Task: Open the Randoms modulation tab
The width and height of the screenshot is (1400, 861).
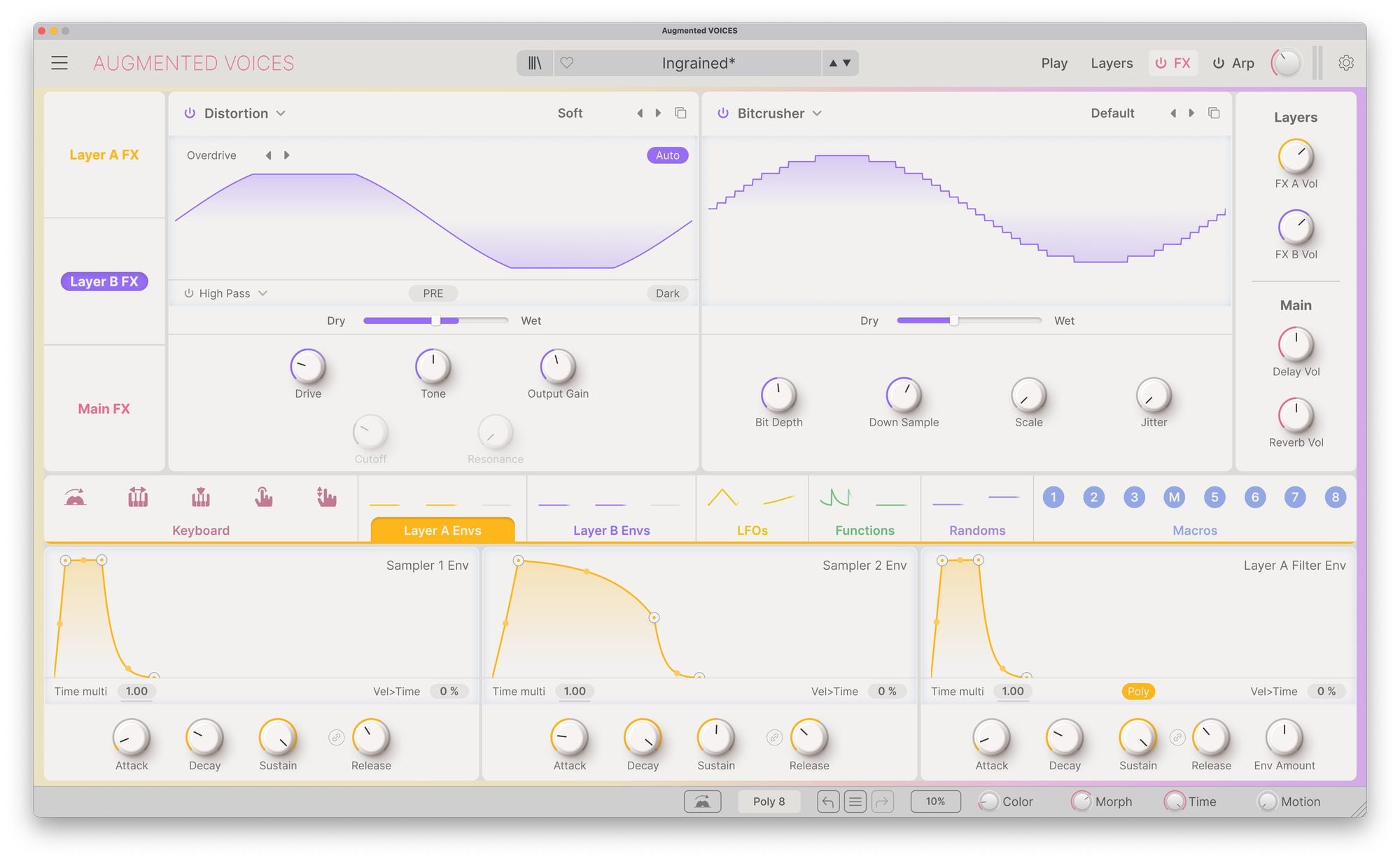Action: coord(977,530)
